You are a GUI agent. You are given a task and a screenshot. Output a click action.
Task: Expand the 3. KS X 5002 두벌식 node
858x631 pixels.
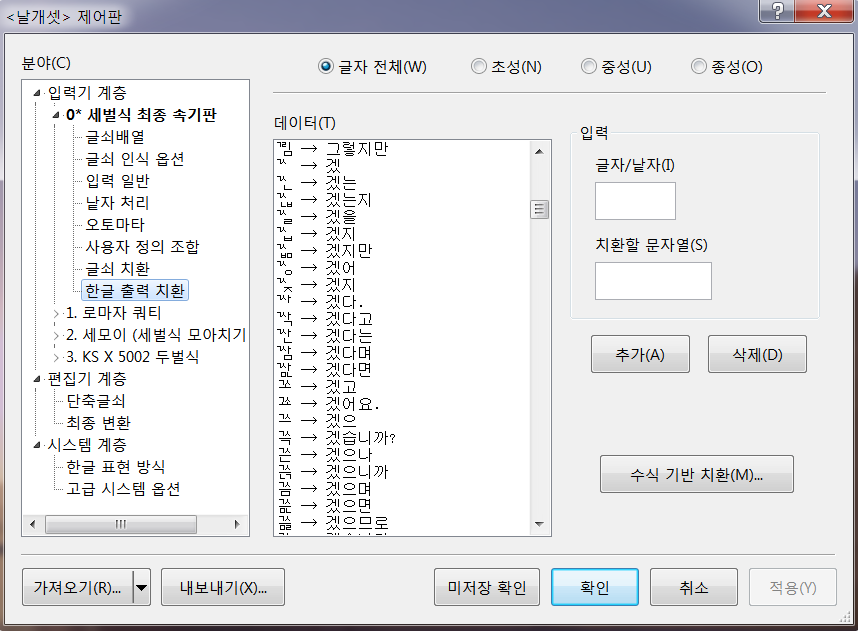[x=56, y=357]
